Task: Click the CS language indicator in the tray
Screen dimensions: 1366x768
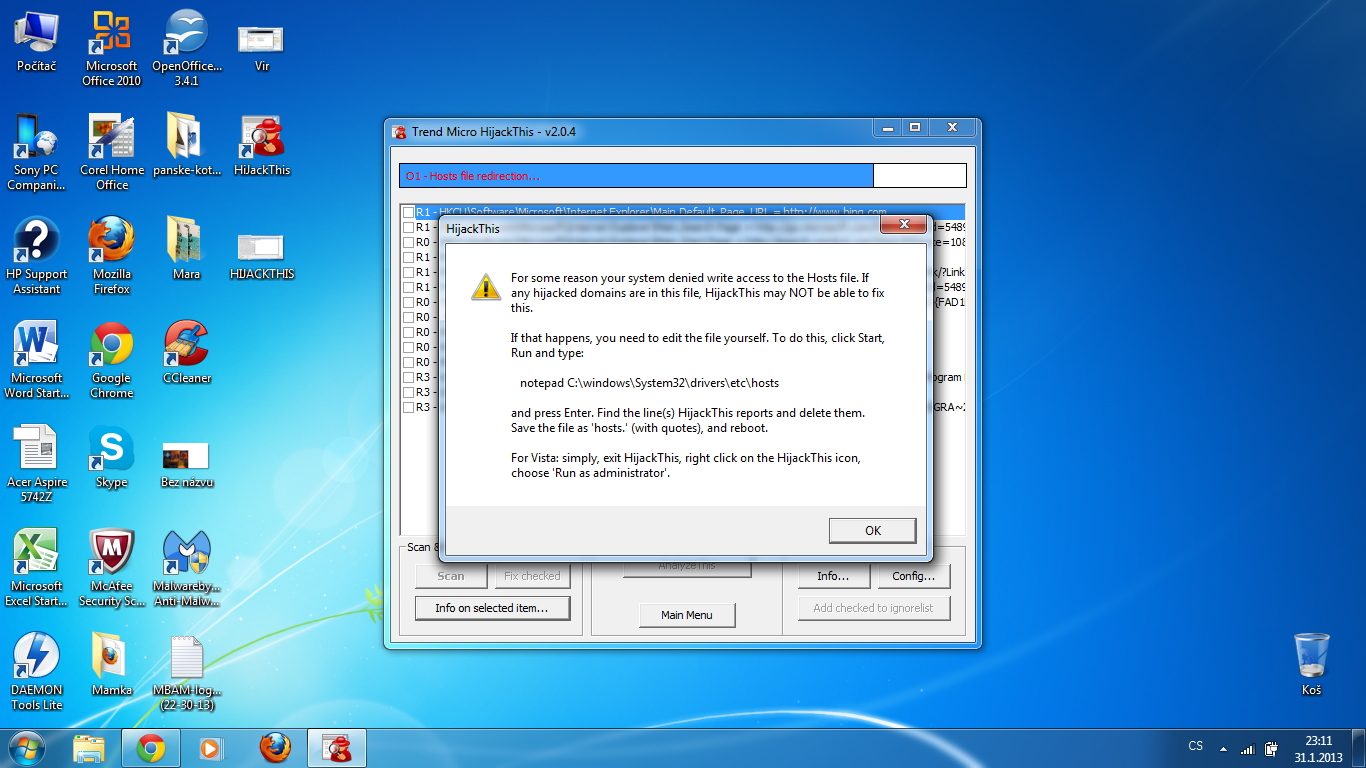Action: [1195, 746]
